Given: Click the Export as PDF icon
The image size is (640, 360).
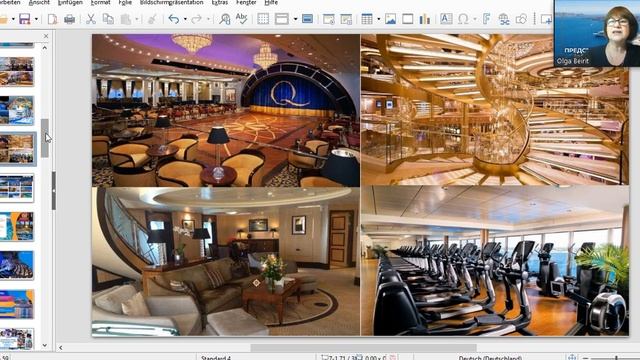Looking at the screenshot, I should click(x=52, y=19).
